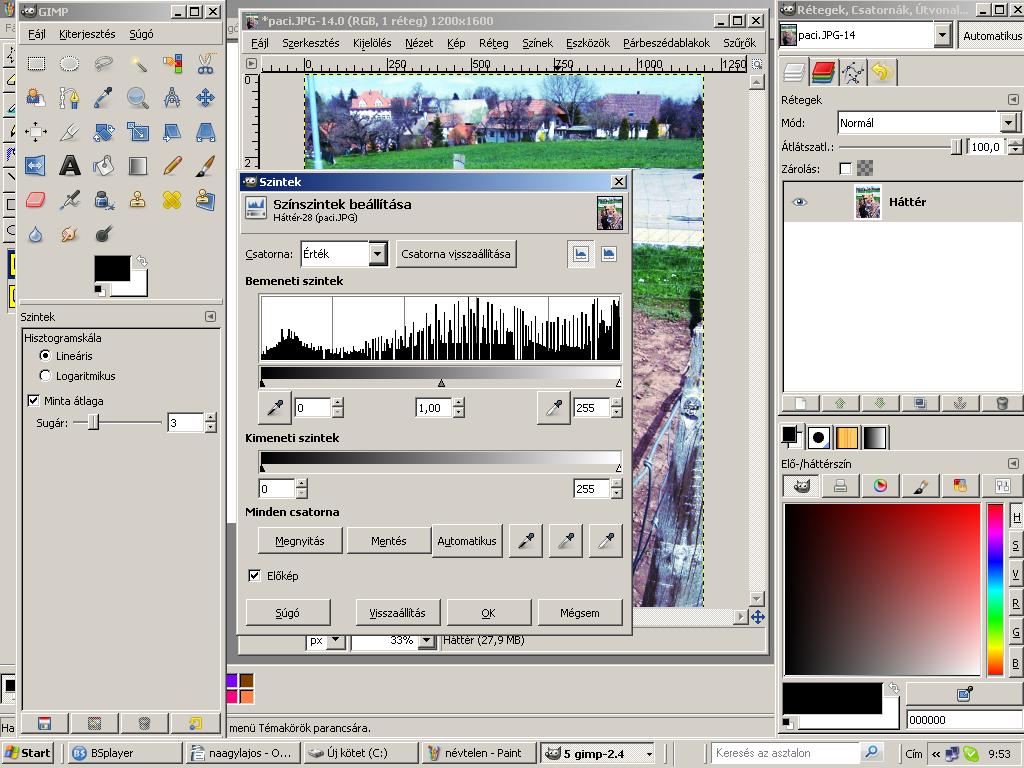Viewport: 1024px width, 768px height.
Task: Open the Szűrők menu
Action: (737, 43)
